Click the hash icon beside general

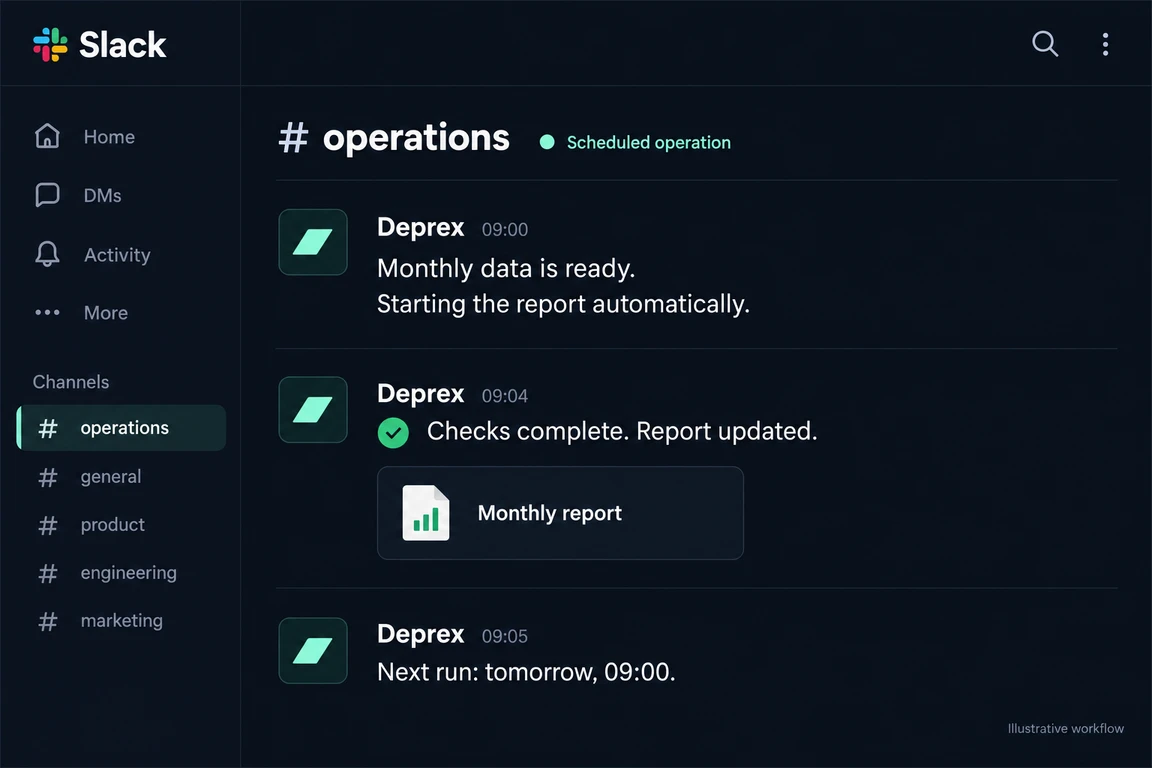48,478
